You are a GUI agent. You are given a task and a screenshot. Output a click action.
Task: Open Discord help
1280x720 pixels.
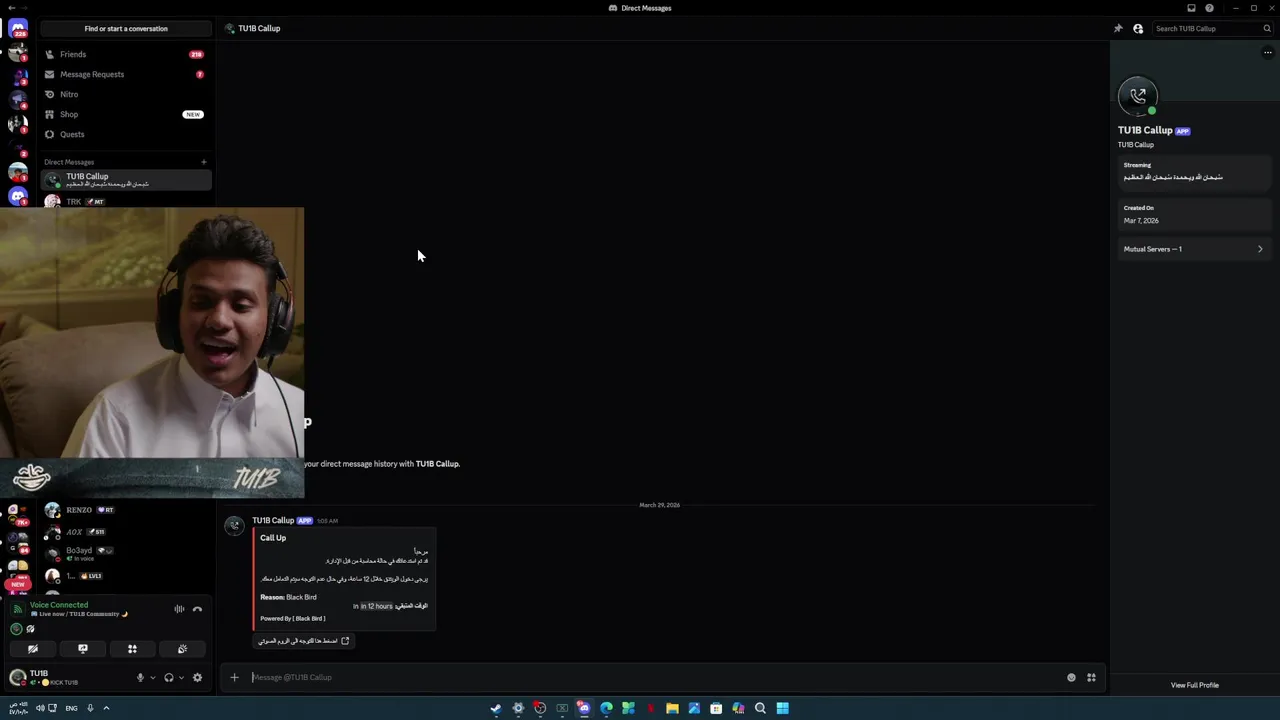pos(1210,8)
